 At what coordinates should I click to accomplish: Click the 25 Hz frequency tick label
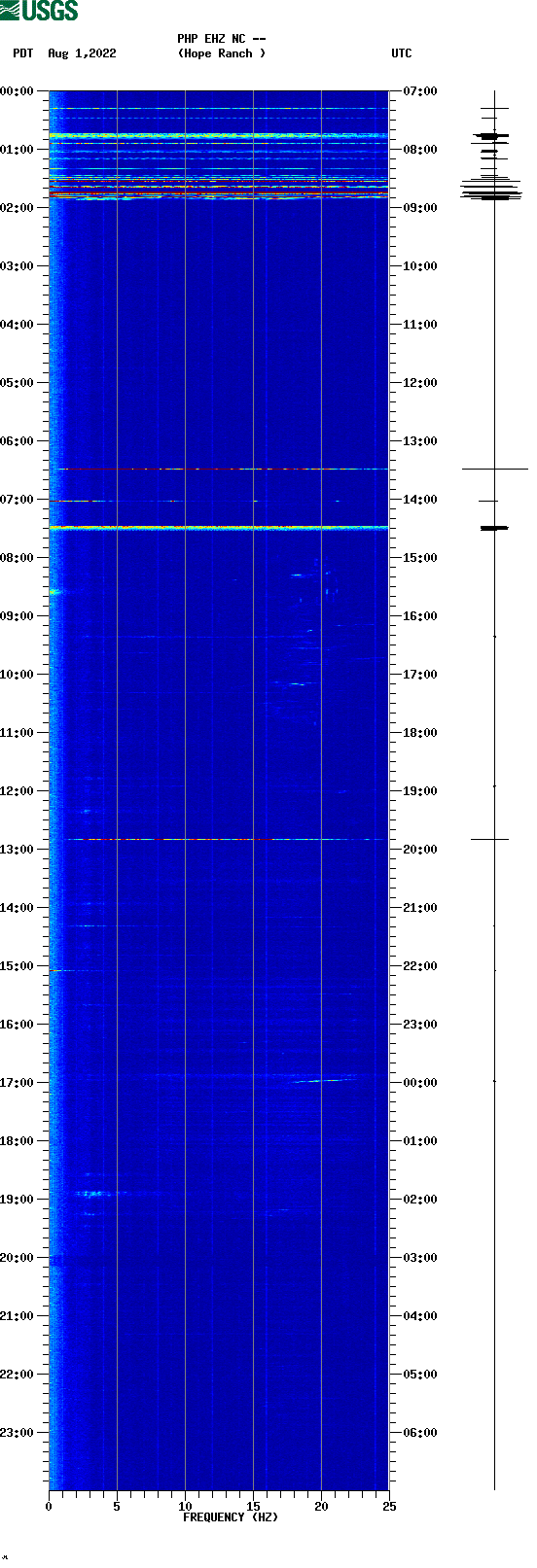389,1507
